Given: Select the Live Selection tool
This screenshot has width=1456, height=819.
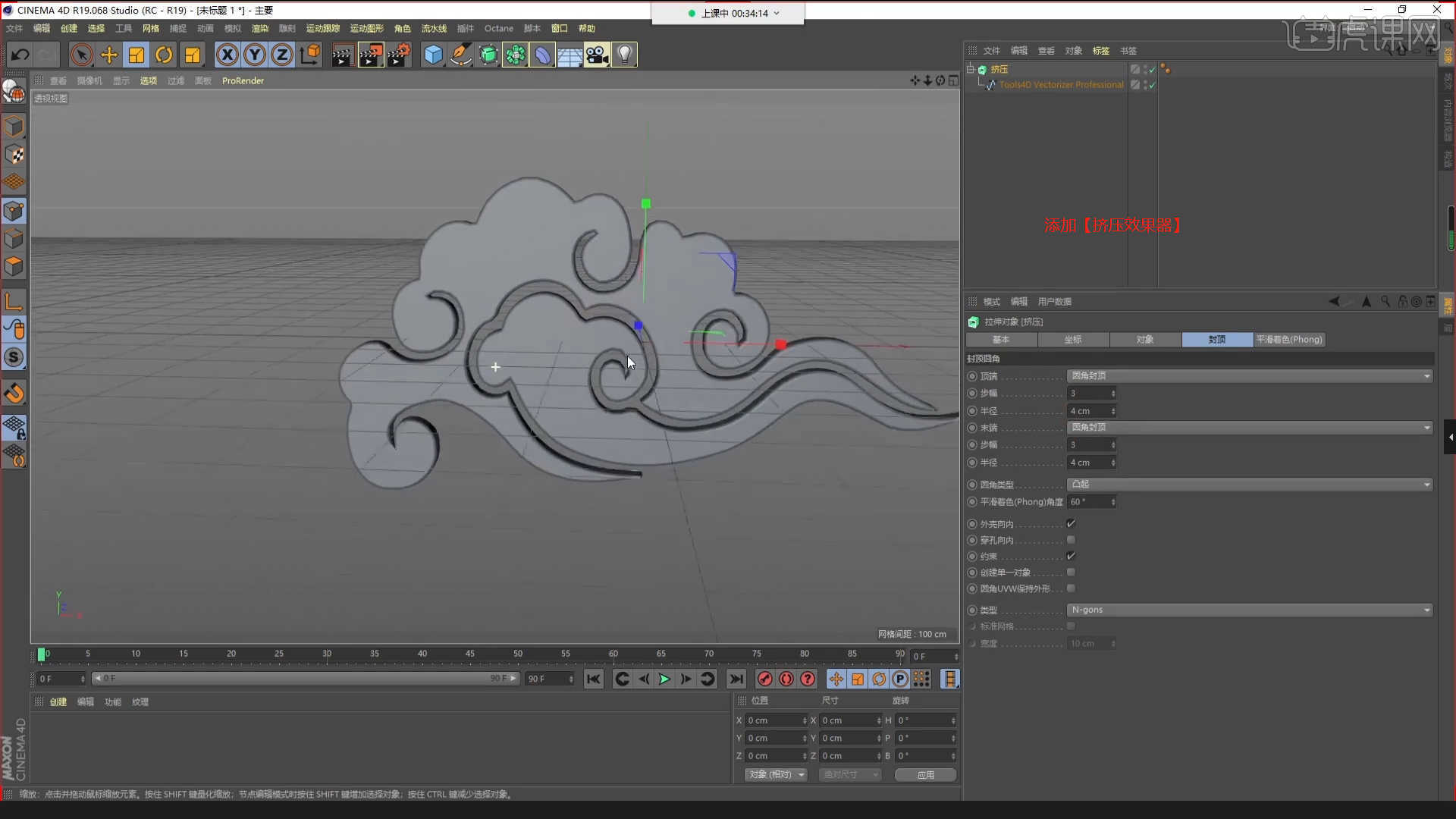Looking at the screenshot, I should [x=81, y=55].
